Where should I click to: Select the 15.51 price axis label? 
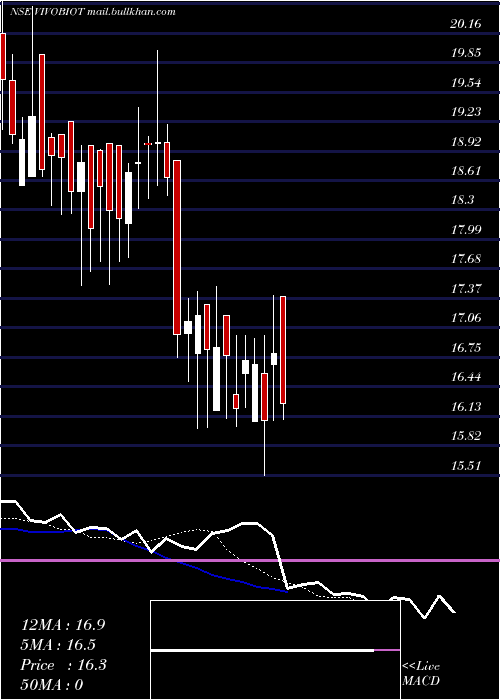pyautogui.click(x=466, y=466)
